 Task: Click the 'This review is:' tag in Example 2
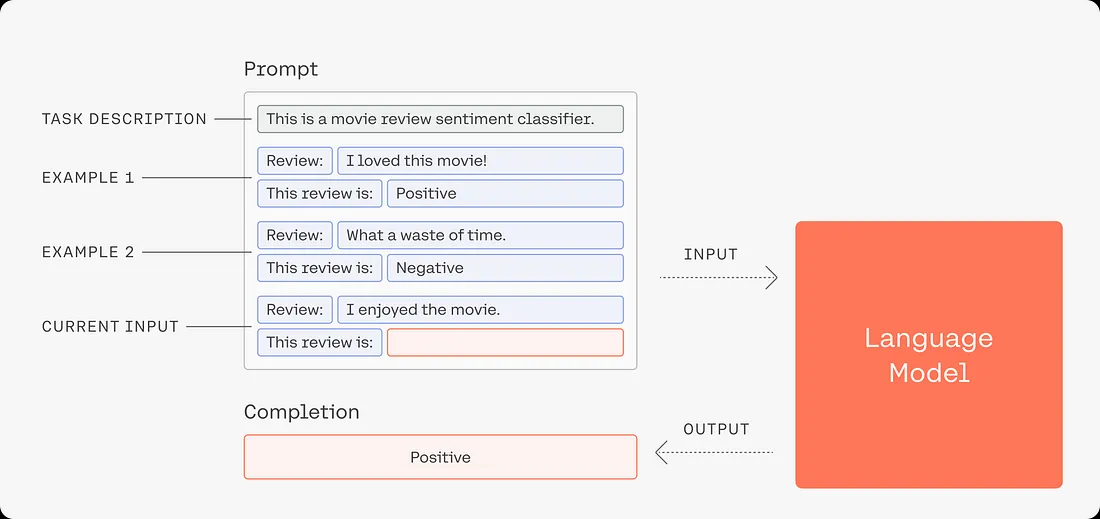319,268
